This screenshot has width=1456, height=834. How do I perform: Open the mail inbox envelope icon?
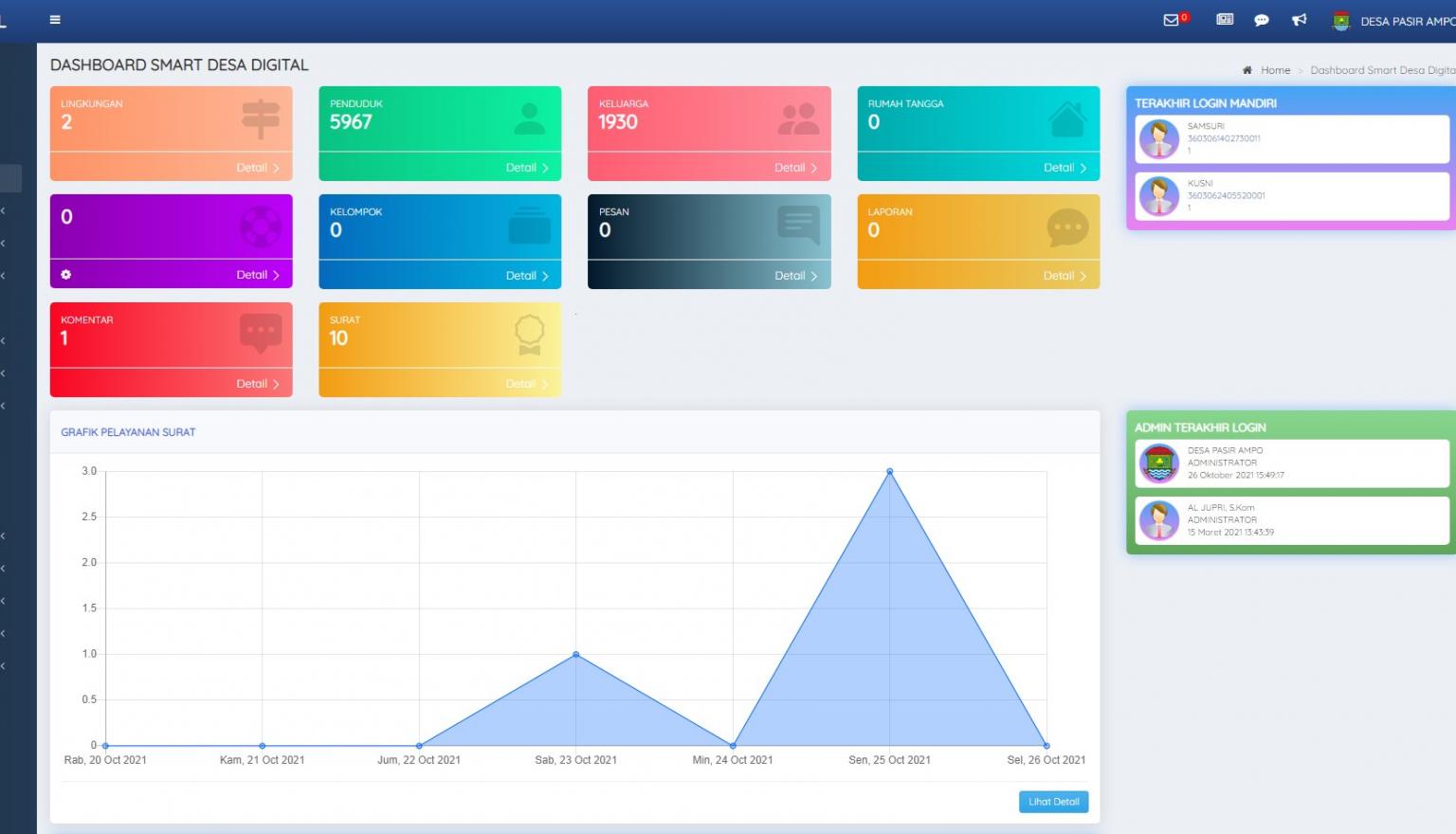pos(1172,20)
